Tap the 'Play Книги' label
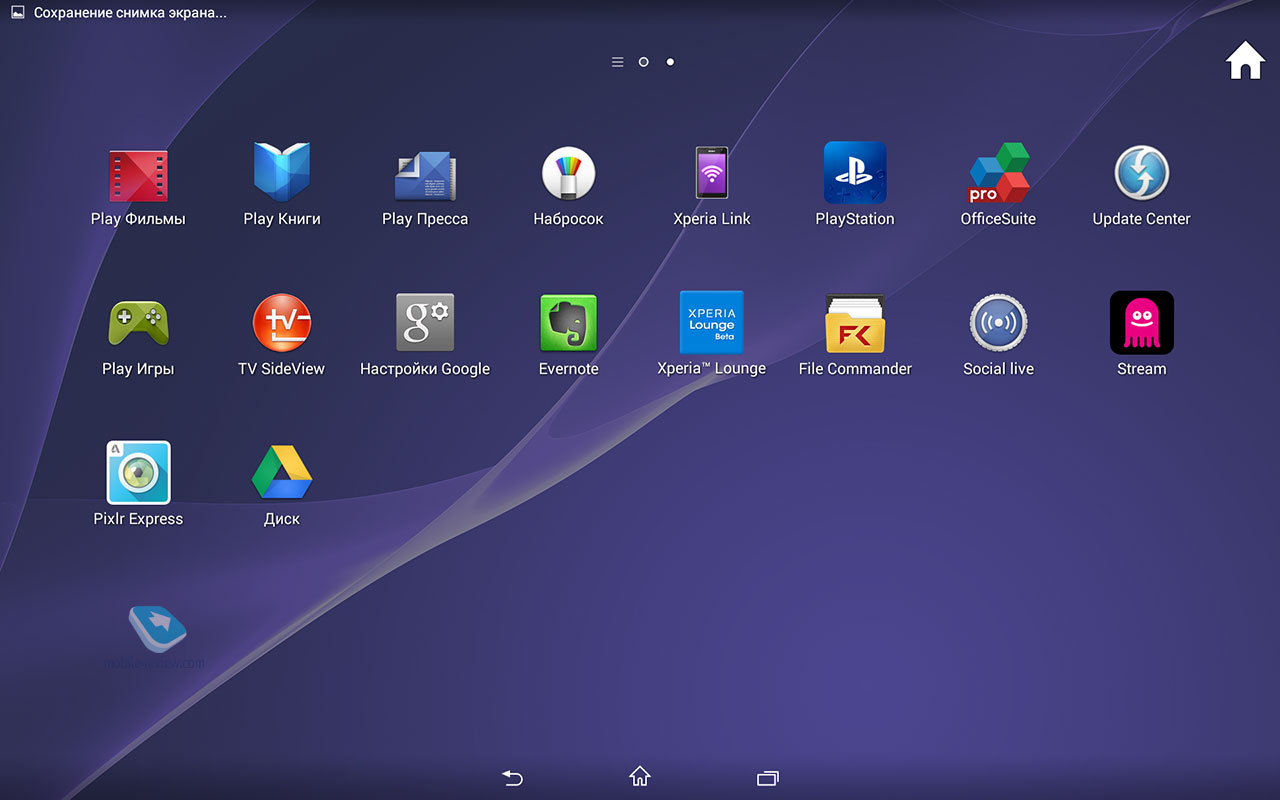The image size is (1280, 800). 282,219
